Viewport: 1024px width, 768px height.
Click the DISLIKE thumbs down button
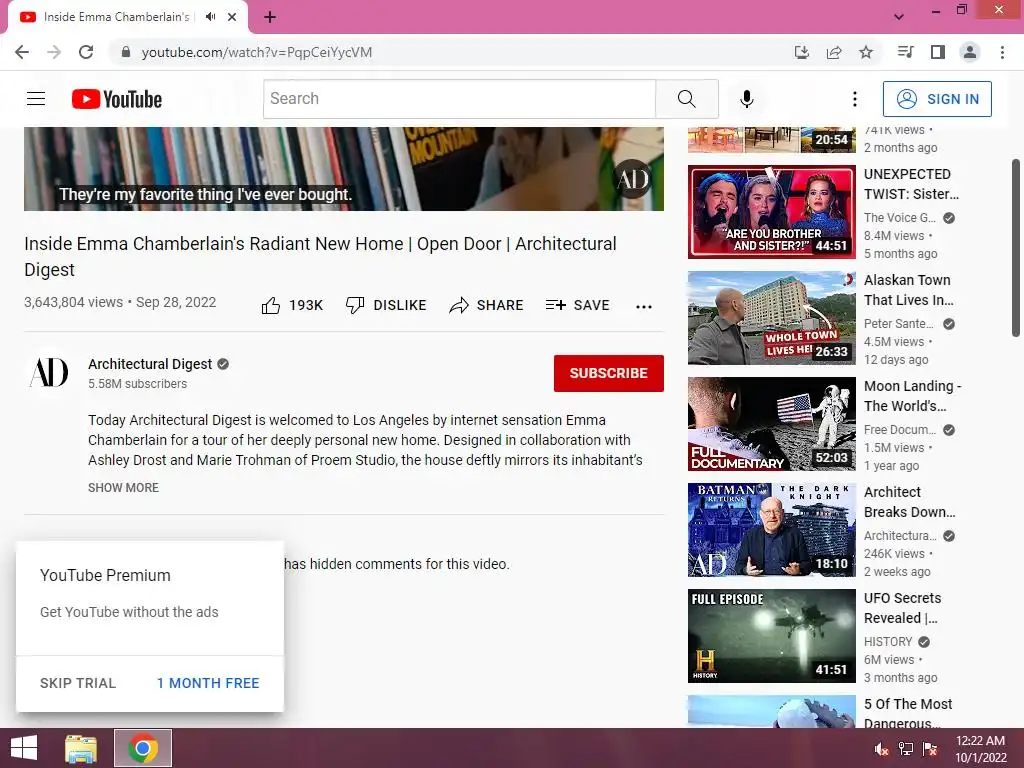tap(386, 305)
